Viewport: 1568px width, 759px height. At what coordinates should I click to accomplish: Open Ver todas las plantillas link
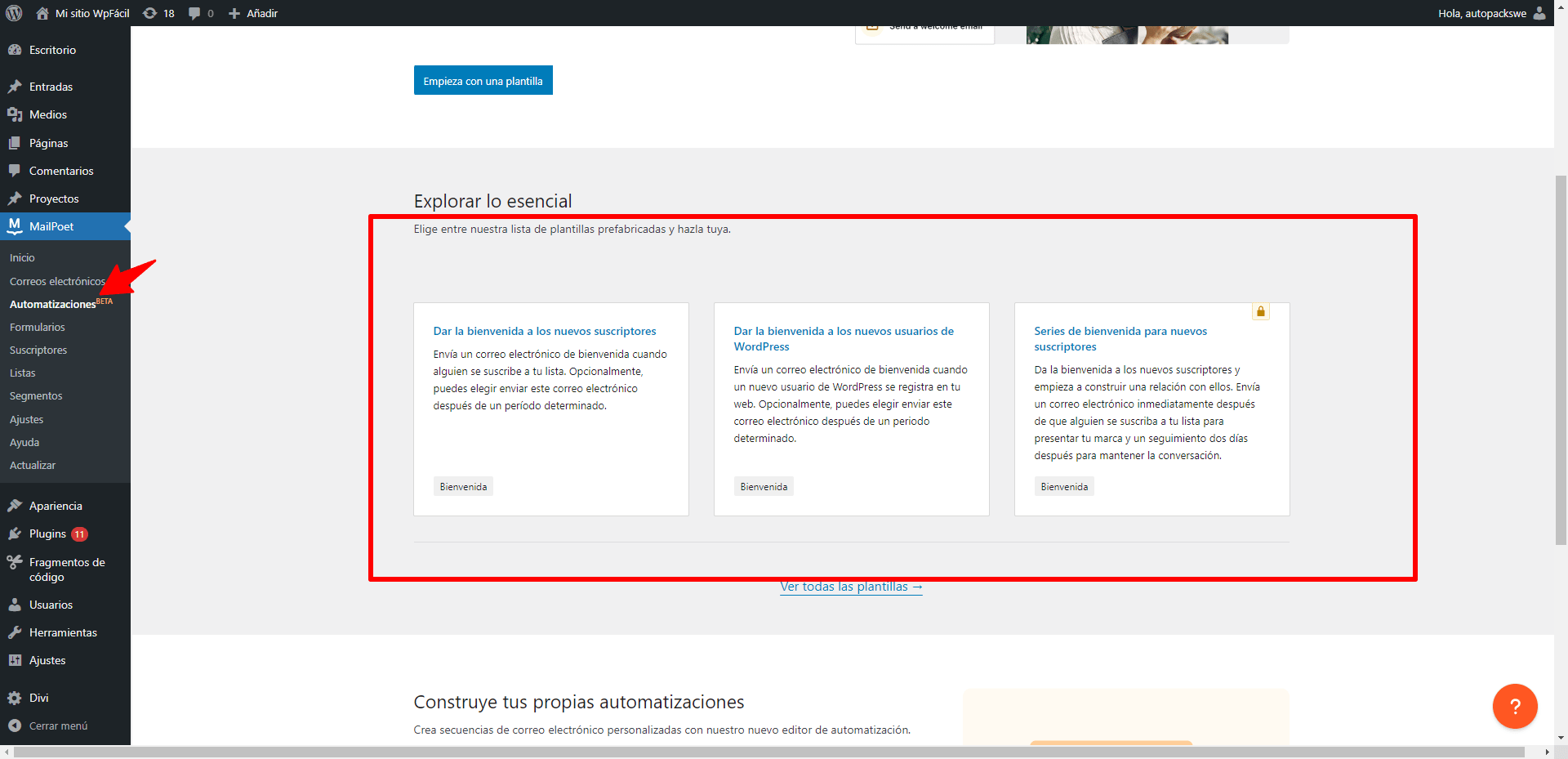[851, 587]
